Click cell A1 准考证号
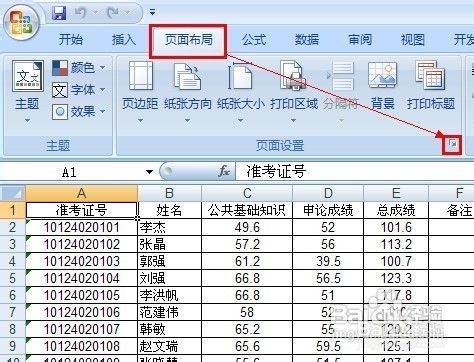This screenshot has height=362, width=474. (82, 210)
